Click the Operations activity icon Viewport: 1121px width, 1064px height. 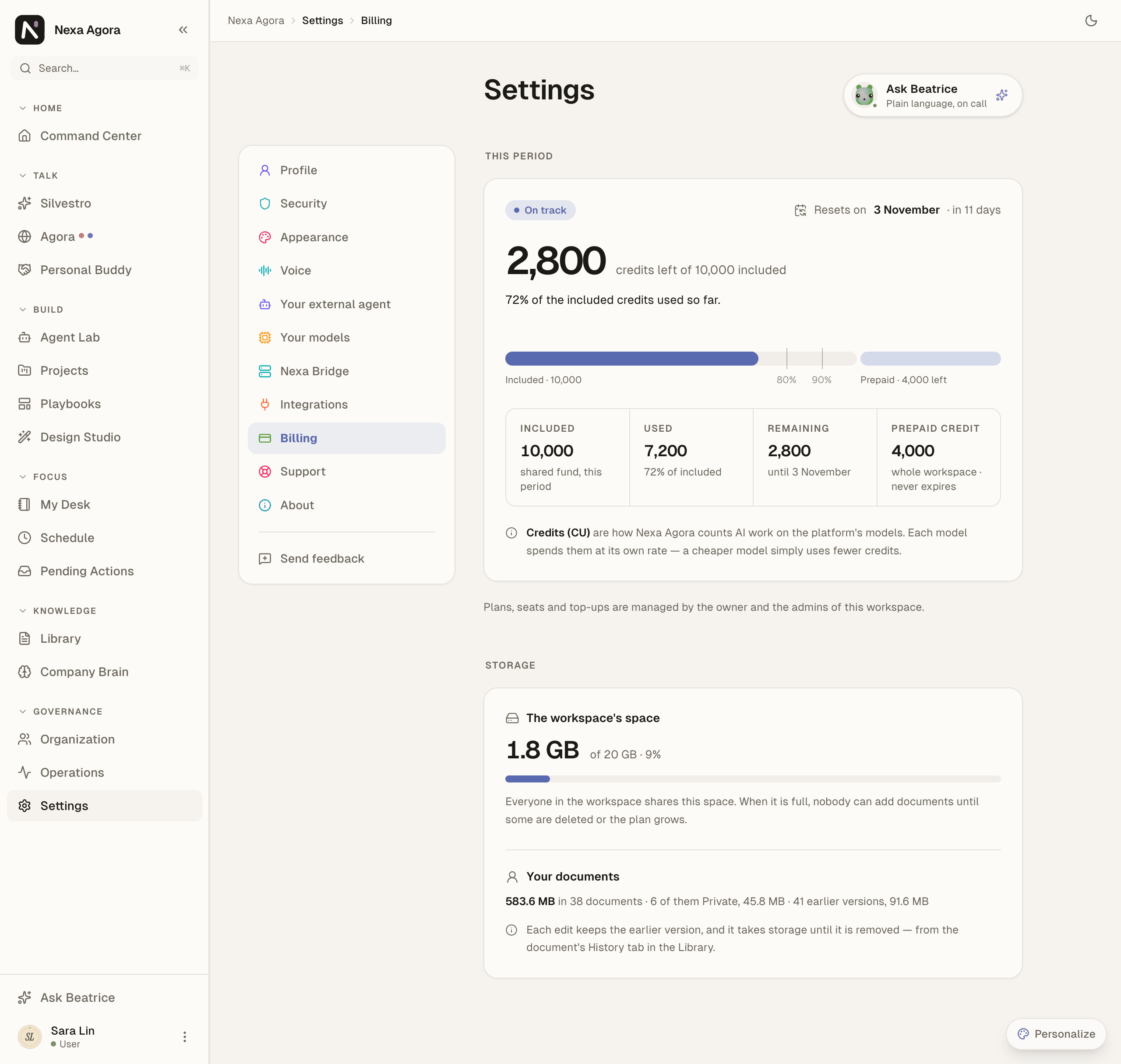(x=25, y=772)
